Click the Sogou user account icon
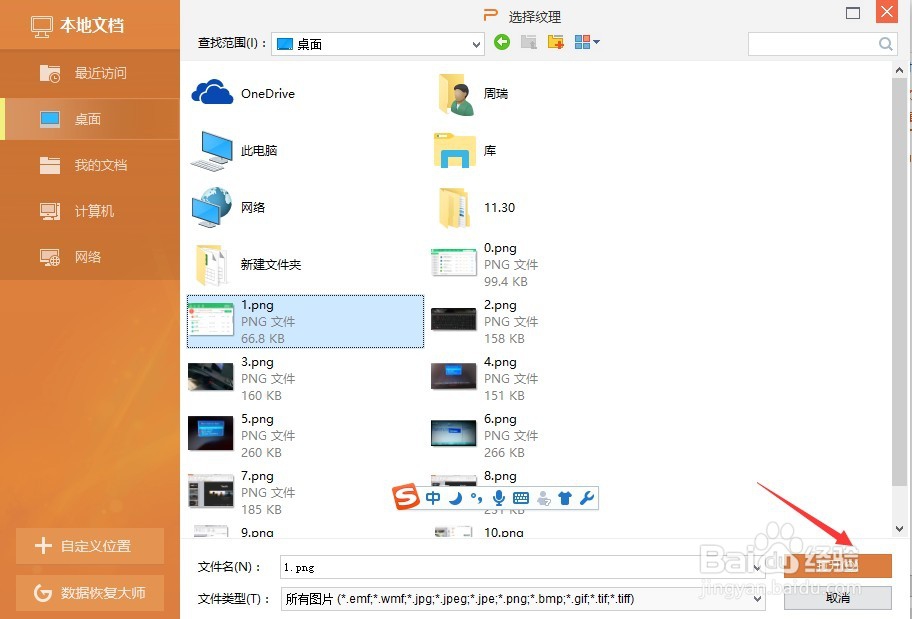912x619 pixels. coord(544,498)
